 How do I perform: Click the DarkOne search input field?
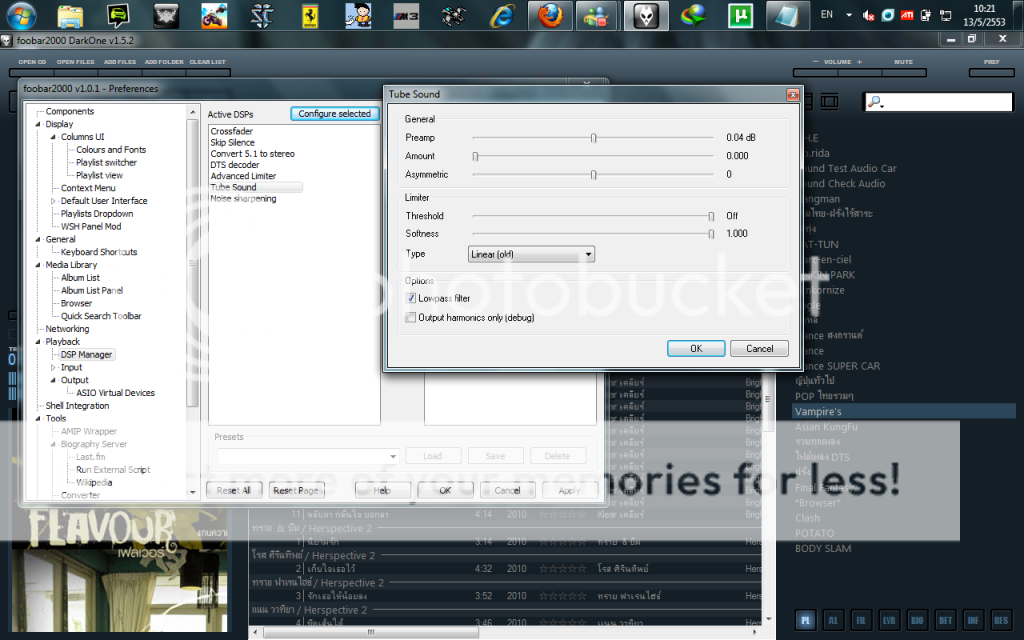coord(938,102)
